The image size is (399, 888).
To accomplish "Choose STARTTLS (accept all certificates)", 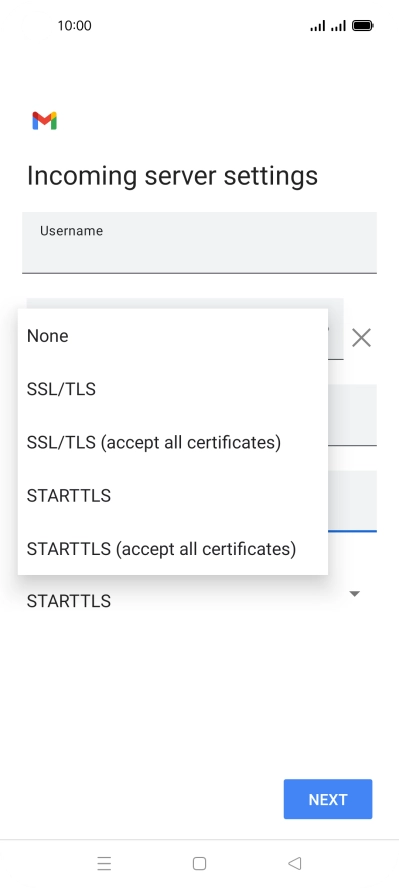I will click(x=173, y=549).
